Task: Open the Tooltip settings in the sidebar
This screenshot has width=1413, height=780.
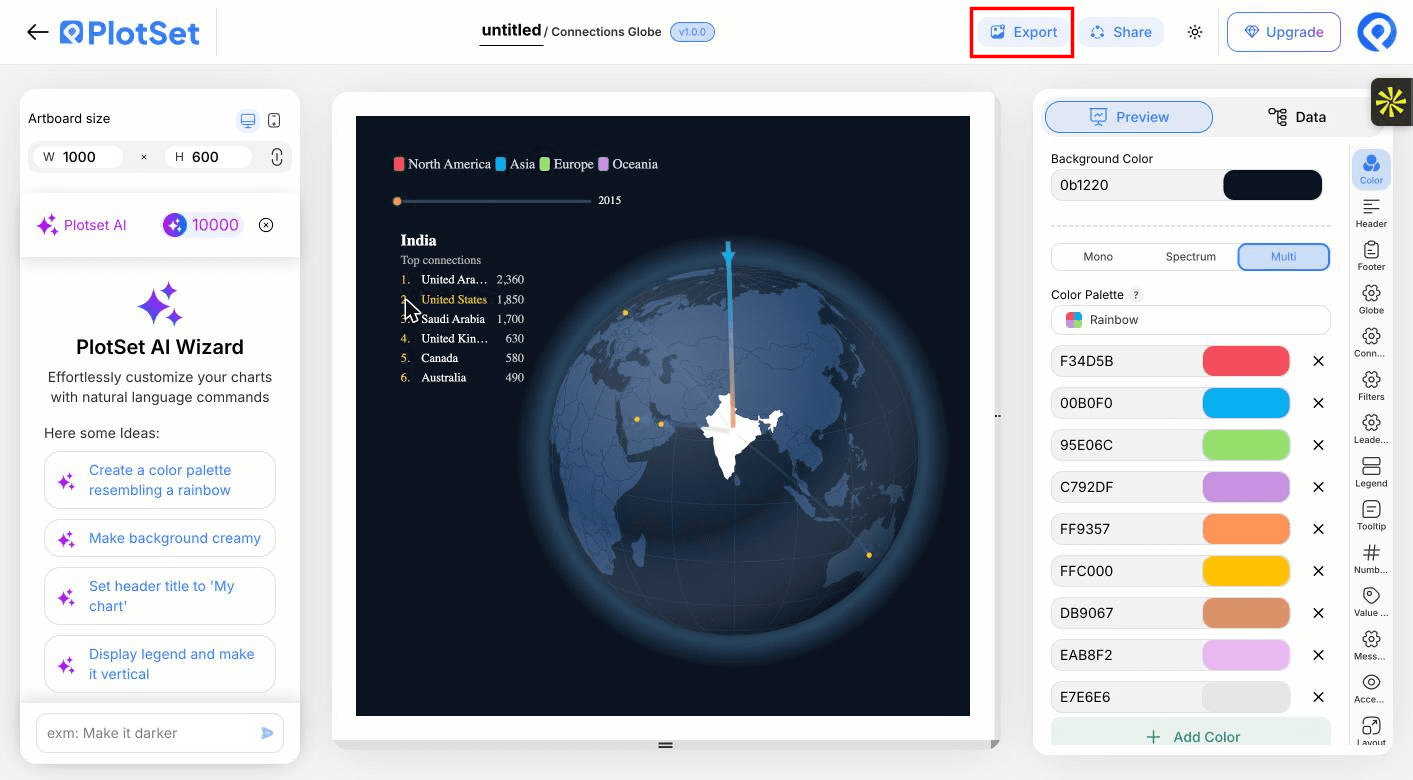Action: pos(1371,514)
